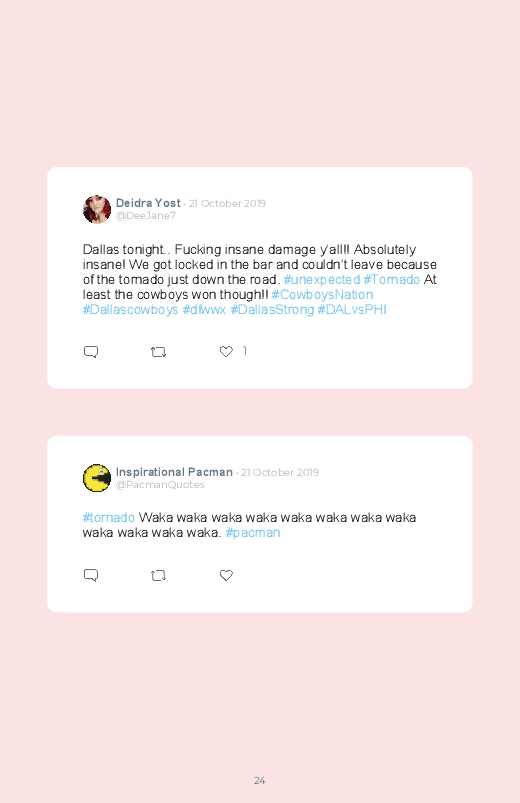This screenshot has height=803, width=520.
Task: Open the @PacmanQuotes handle
Action: tap(160, 484)
